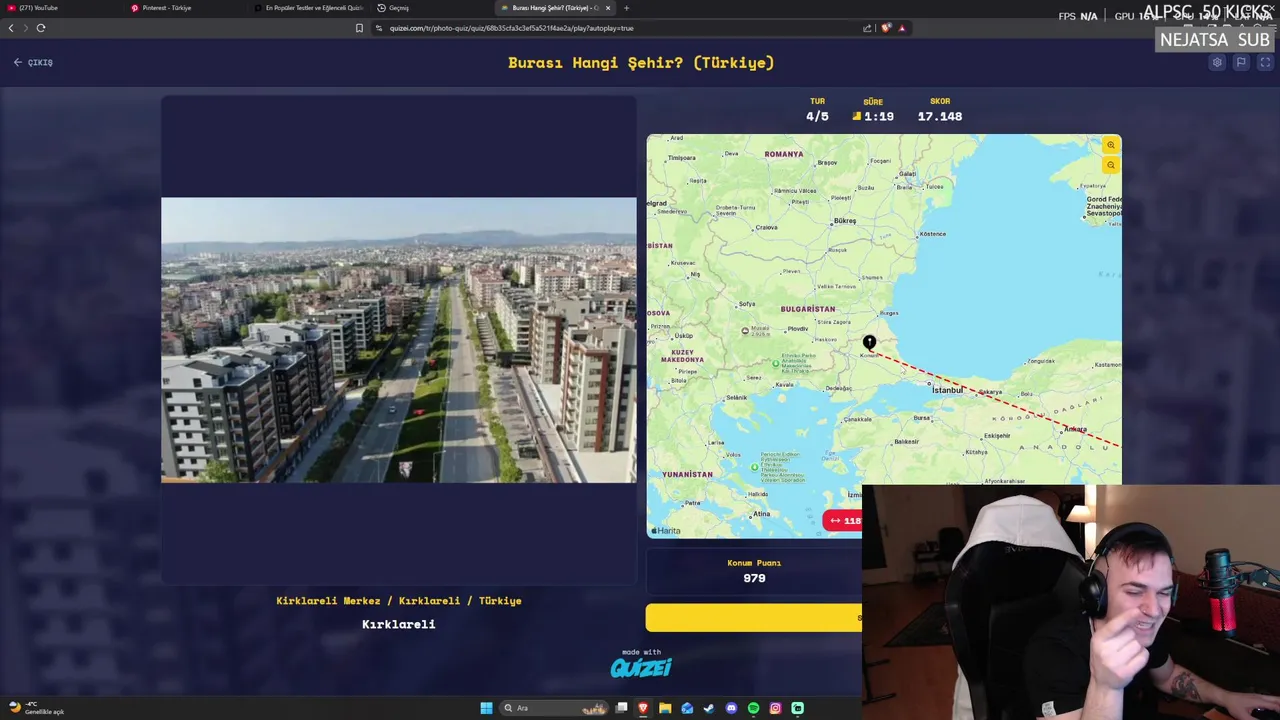Go forward in browser
Viewport: 1280px width, 720px height.
pos(26,28)
